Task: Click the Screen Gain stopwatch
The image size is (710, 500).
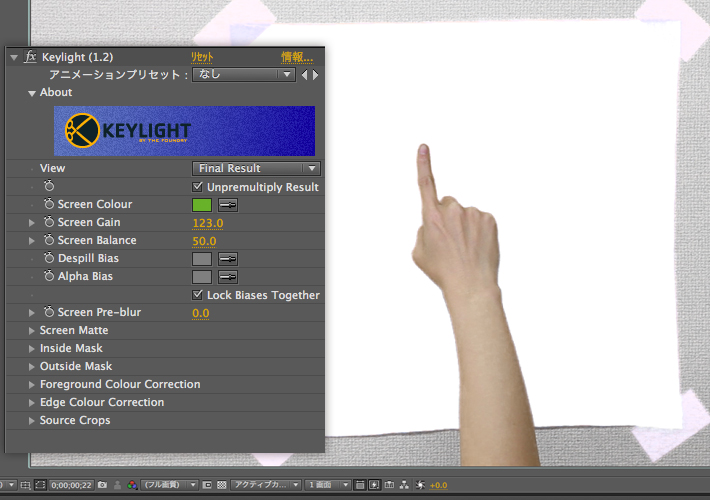Action: point(48,223)
